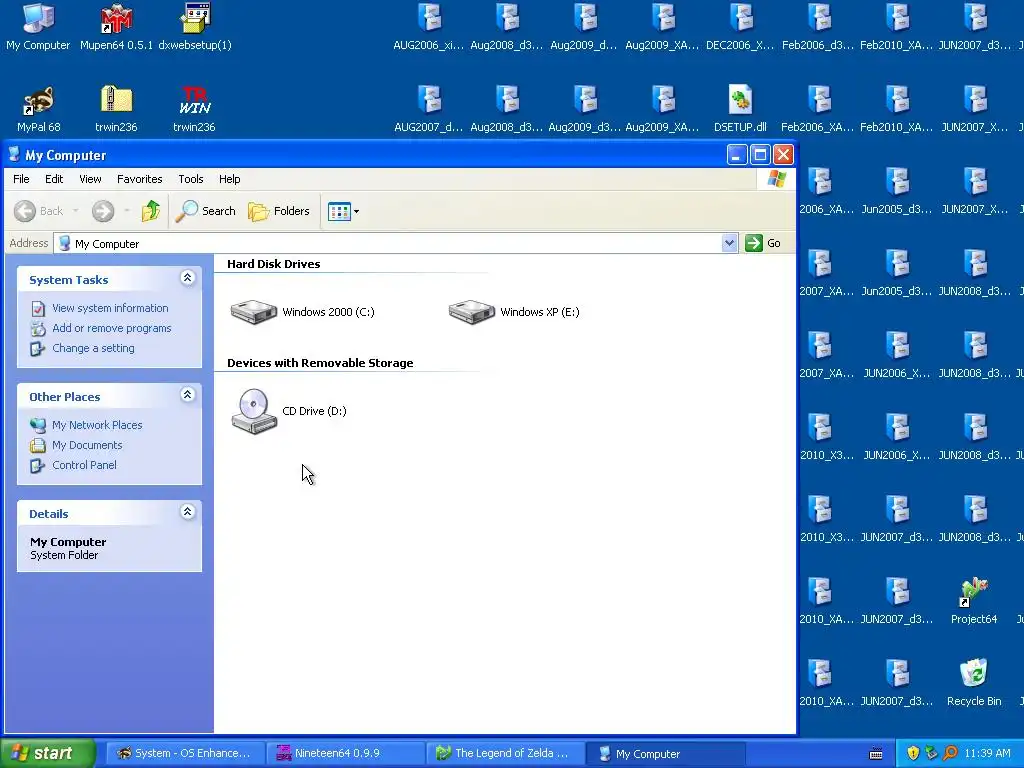Click My Computer taskbar button
Image resolution: width=1024 pixels, height=768 pixels.
pyautogui.click(x=665, y=754)
